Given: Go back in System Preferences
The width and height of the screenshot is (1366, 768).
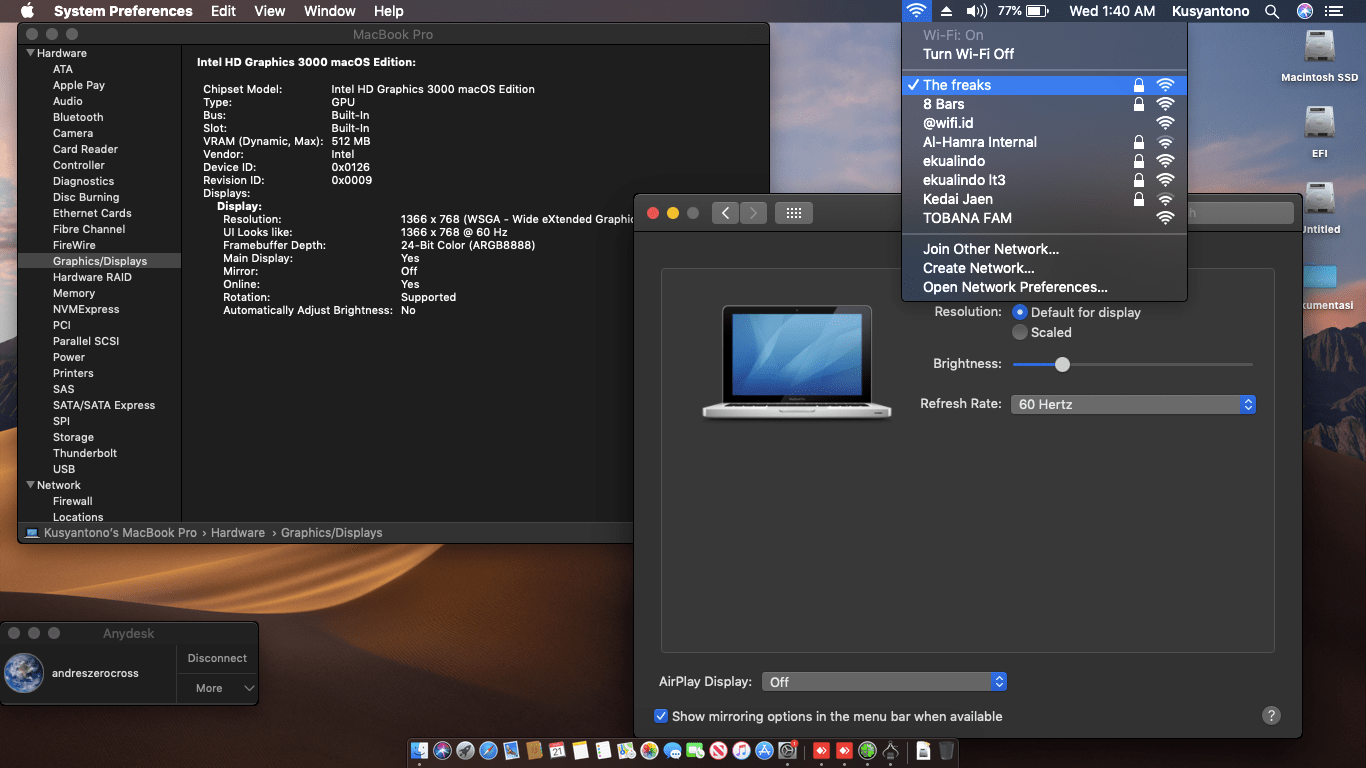Looking at the screenshot, I should (x=726, y=213).
